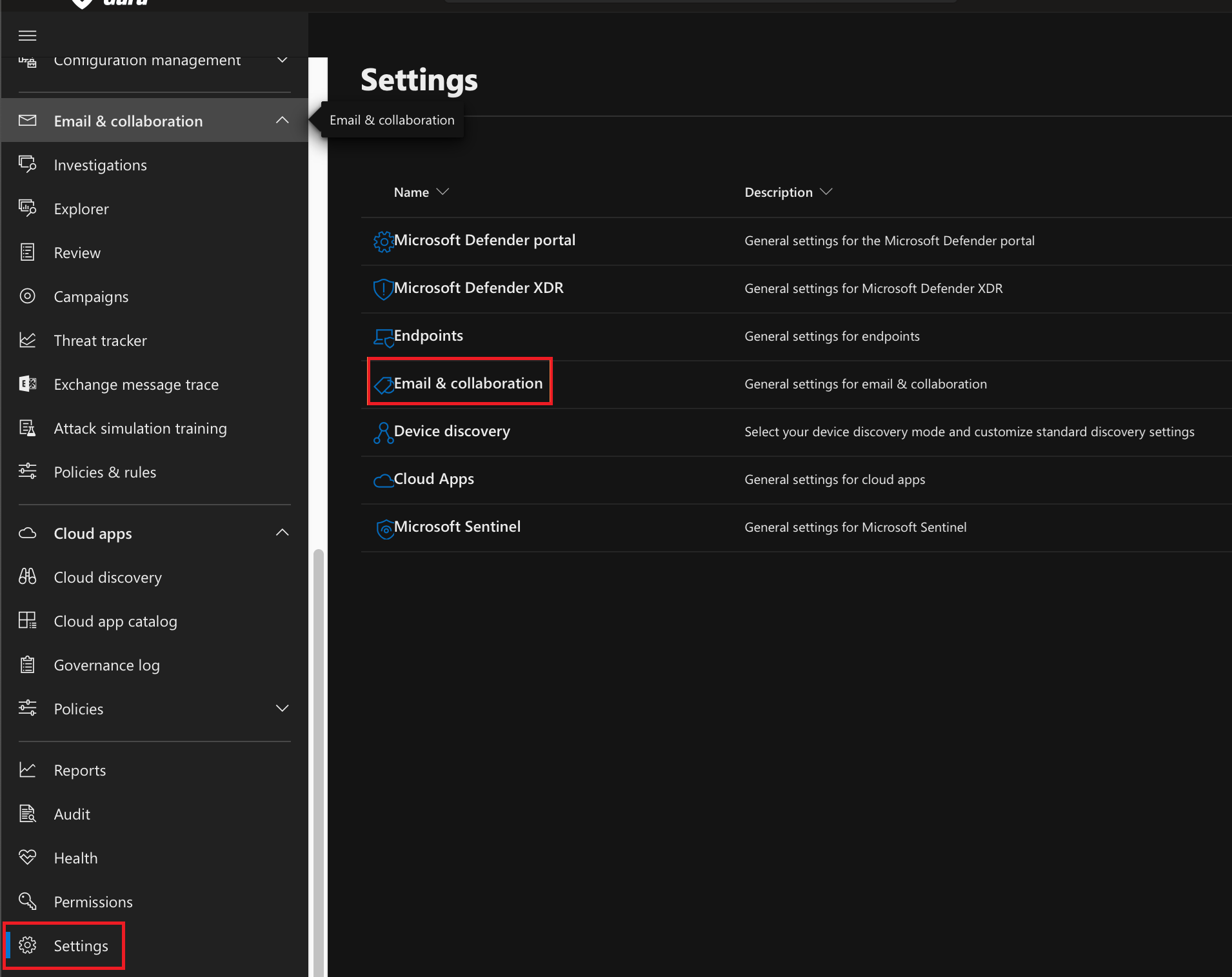
Task: Click the Exchange message trace icon
Action: point(27,384)
